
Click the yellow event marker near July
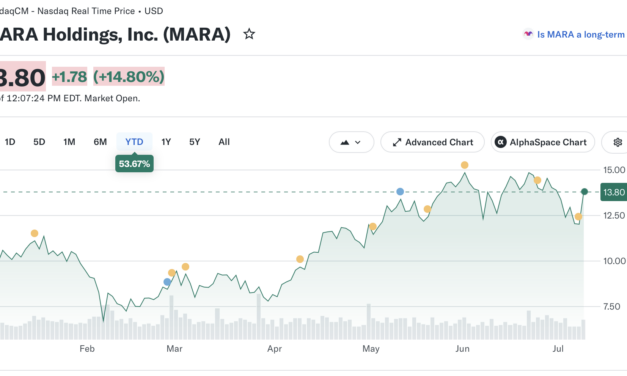pos(578,217)
